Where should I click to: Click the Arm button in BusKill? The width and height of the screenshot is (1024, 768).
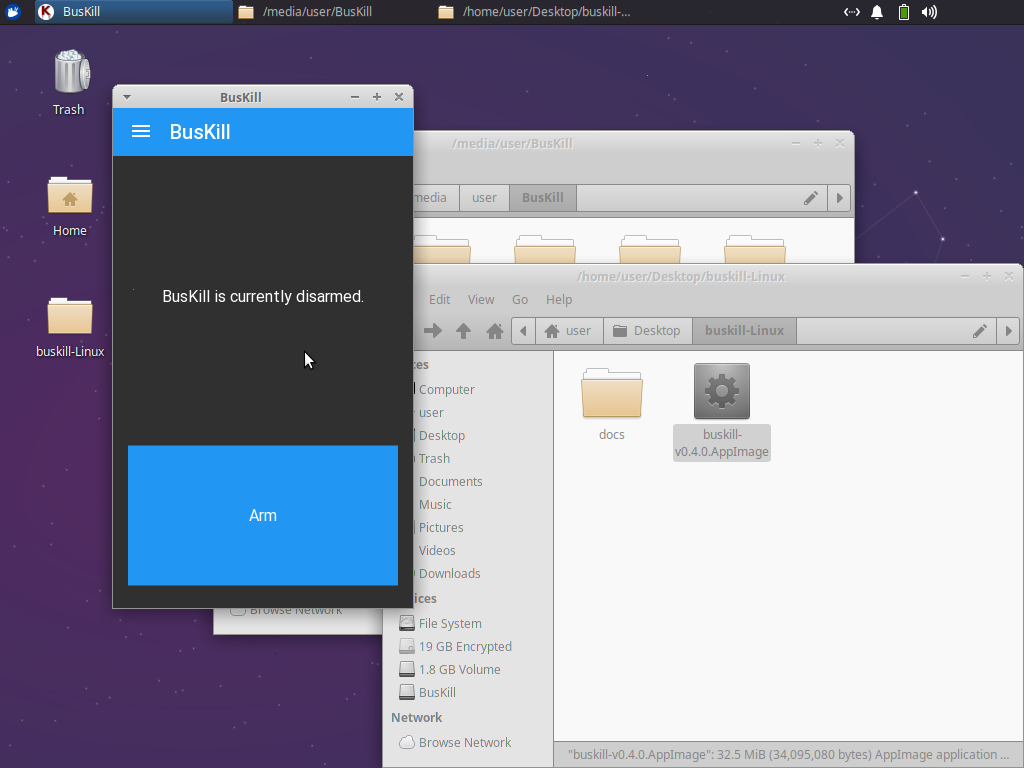(263, 515)
